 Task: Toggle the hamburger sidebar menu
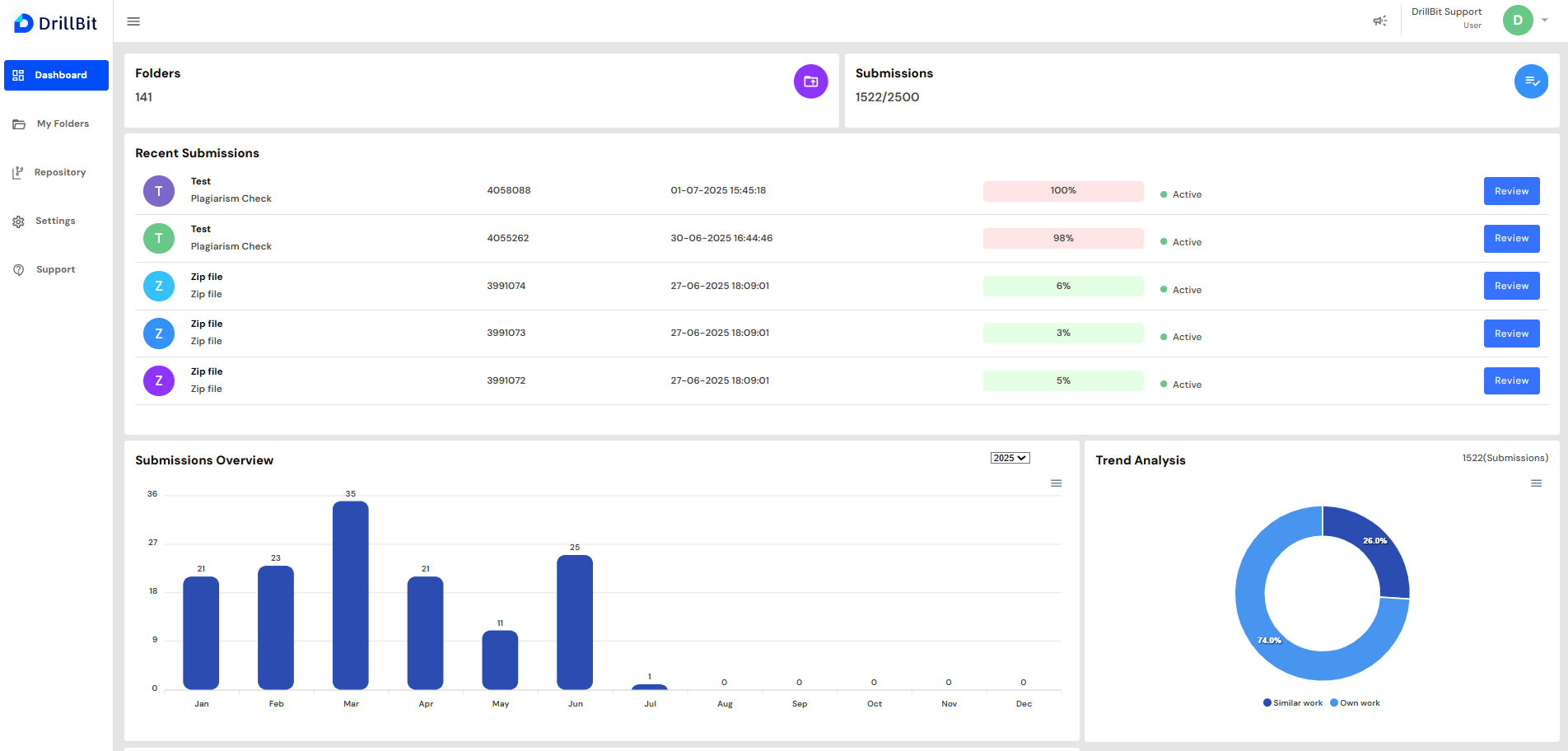(x=133, y=21)
